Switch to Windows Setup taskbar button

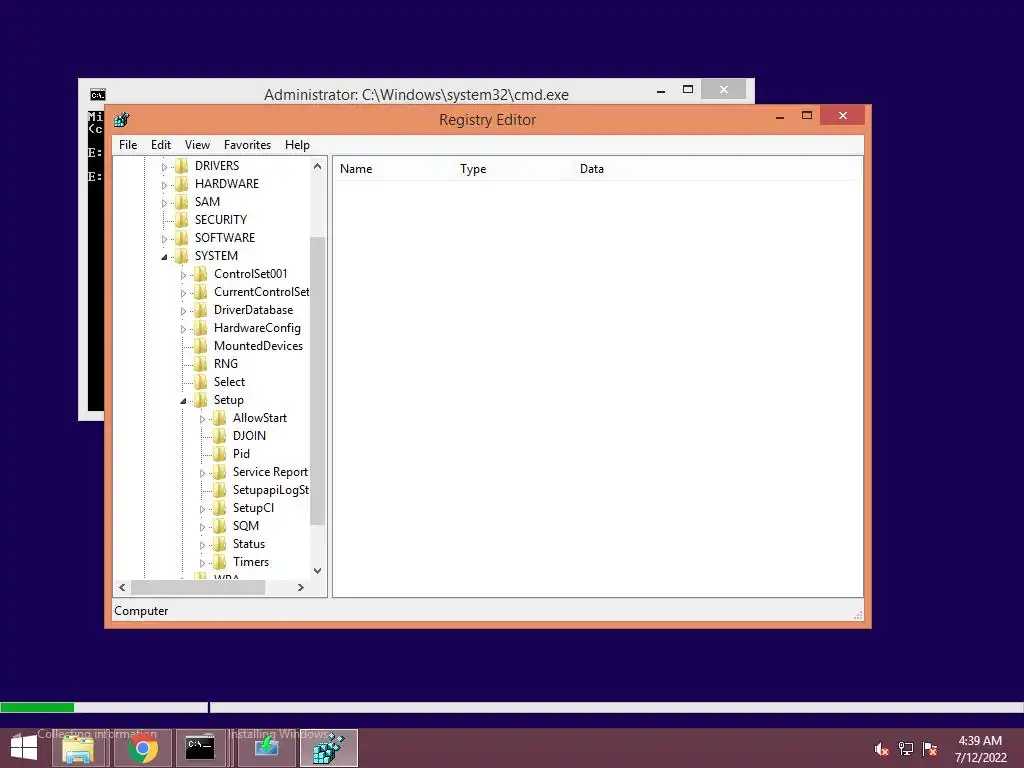click(x=266, y=748)
